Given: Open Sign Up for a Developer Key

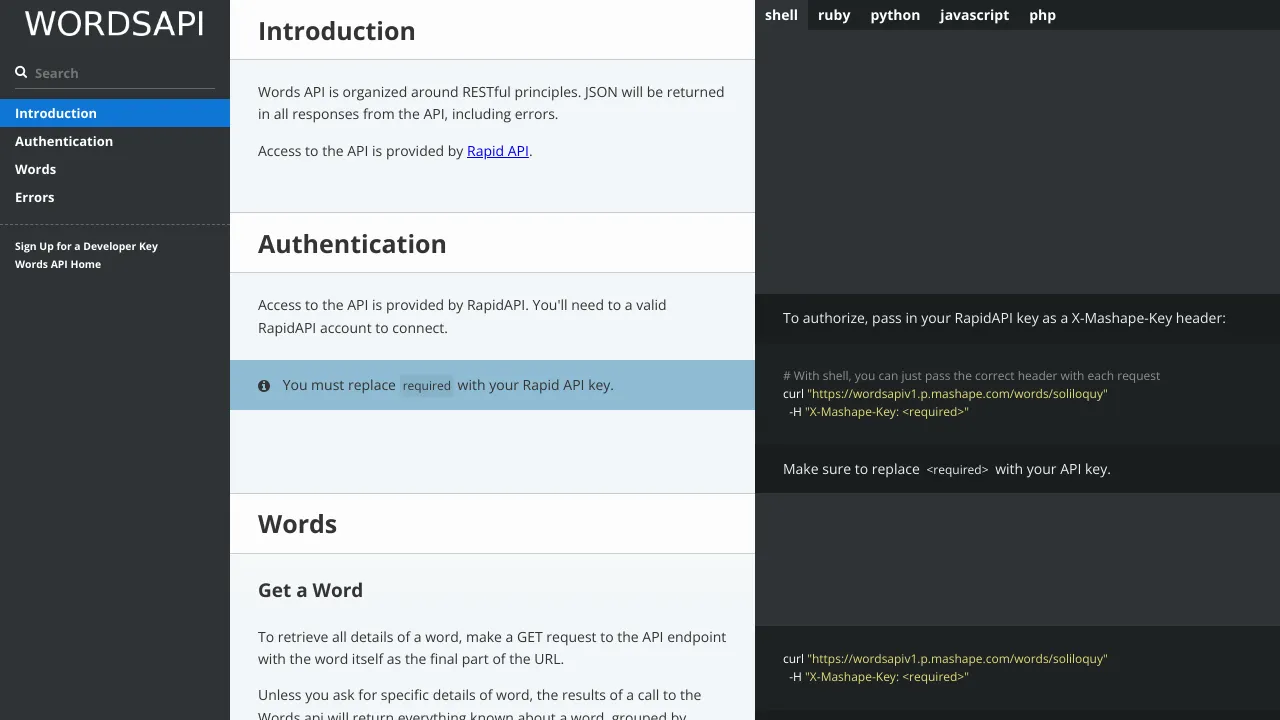Looking at the screenshot, I should click(x=86, y=246).
